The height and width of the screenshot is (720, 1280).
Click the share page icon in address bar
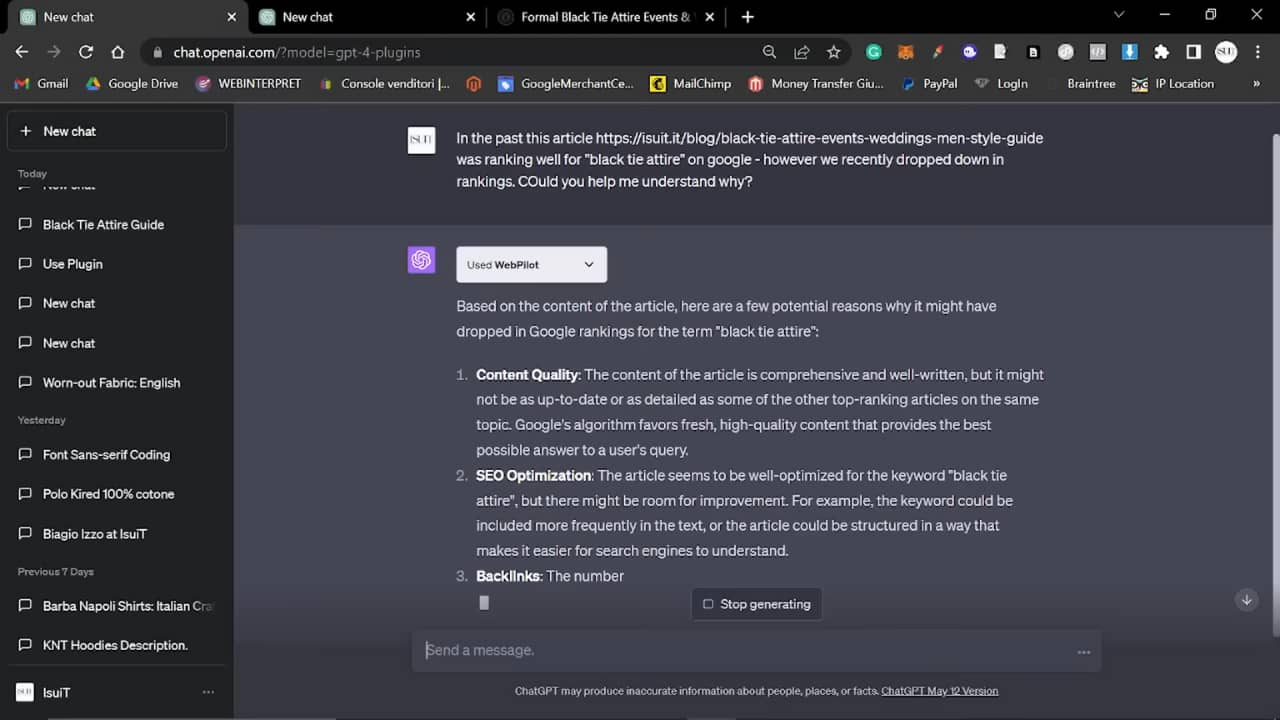click(801, 52)
